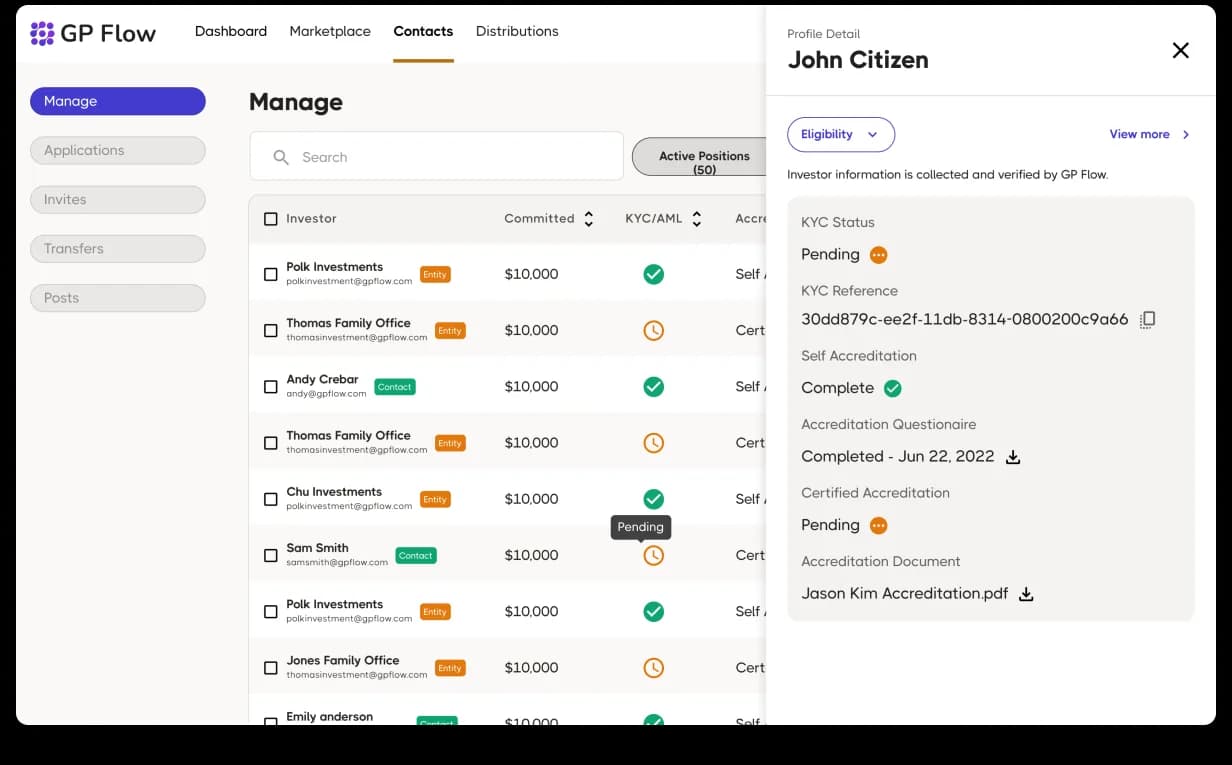Viewport: 1232px width, 765px height.
Task: Click the Active Positions (50) filter button
Action: [700, 157]
